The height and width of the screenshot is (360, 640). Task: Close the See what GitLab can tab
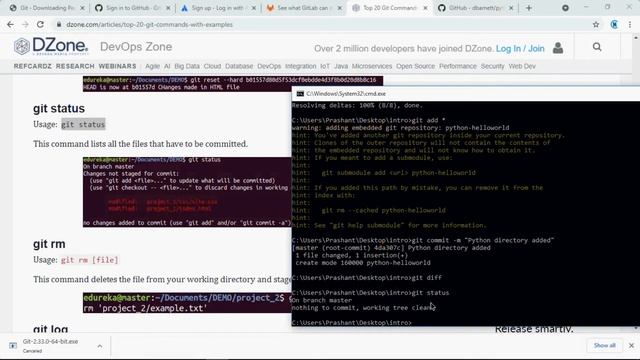tap(339, 8)
